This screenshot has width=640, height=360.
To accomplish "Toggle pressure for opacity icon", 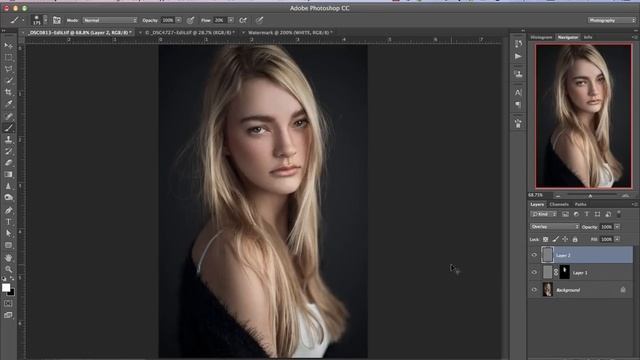I will click(x=191, y=20).
